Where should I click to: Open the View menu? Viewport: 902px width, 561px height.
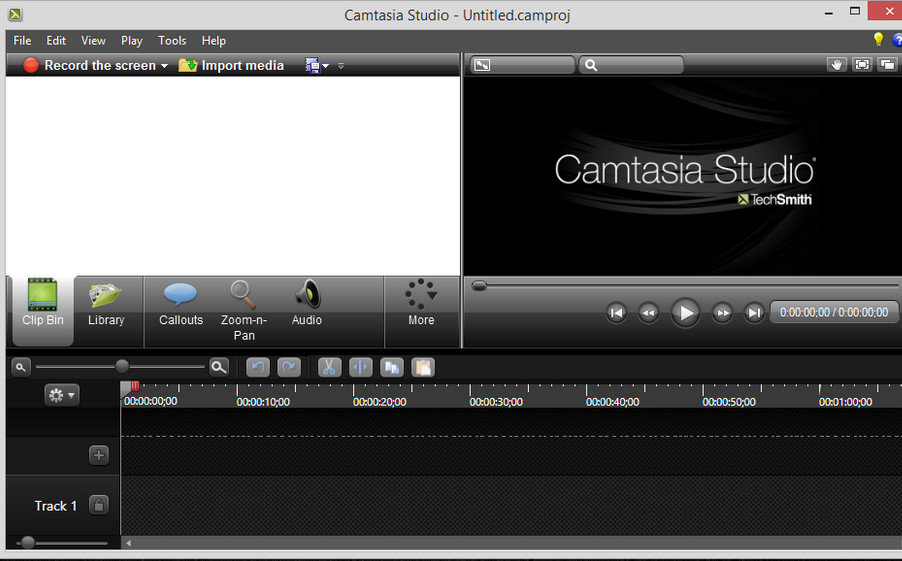[x=93, y=41]
